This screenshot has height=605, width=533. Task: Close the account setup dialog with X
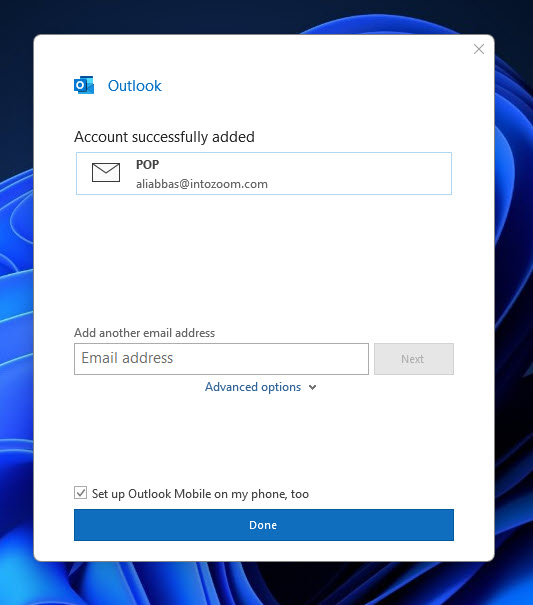[x=479, y=49]
